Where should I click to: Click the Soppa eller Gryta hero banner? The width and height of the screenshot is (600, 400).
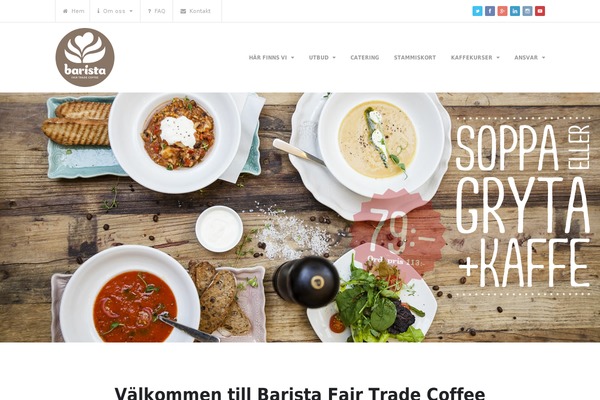[x=300, y=217]
